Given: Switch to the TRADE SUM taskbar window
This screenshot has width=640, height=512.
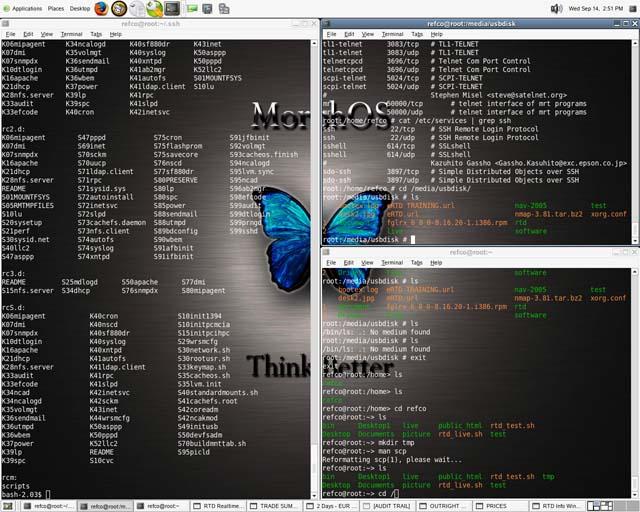Looking at the screenshot, I should coord(275,506).
